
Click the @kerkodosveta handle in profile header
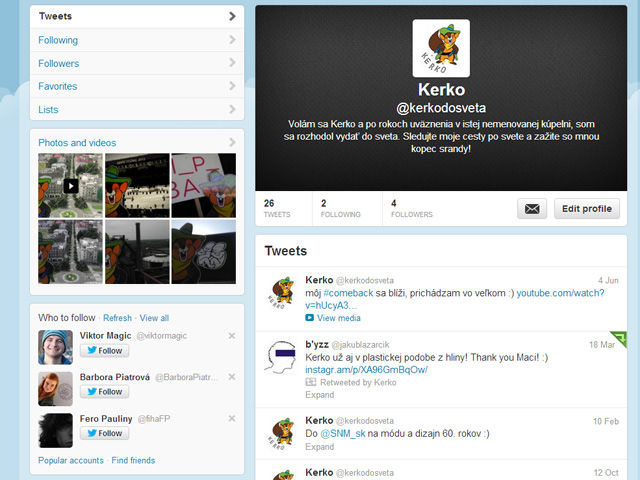click(441, 108)
